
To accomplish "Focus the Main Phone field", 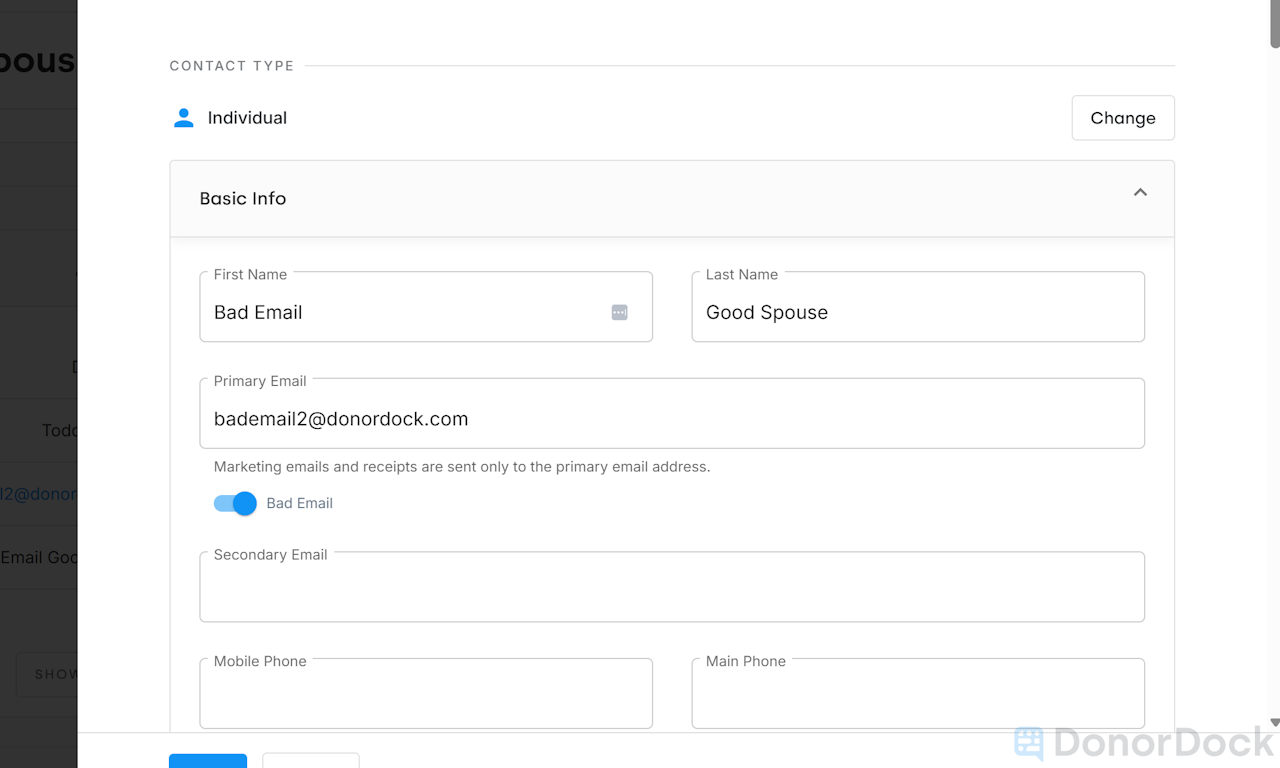I will [917, 698].
